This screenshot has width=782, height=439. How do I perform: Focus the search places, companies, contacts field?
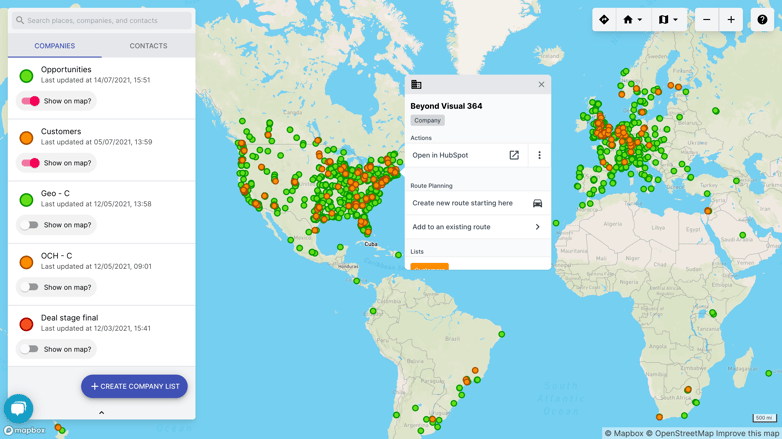(102, 20)
